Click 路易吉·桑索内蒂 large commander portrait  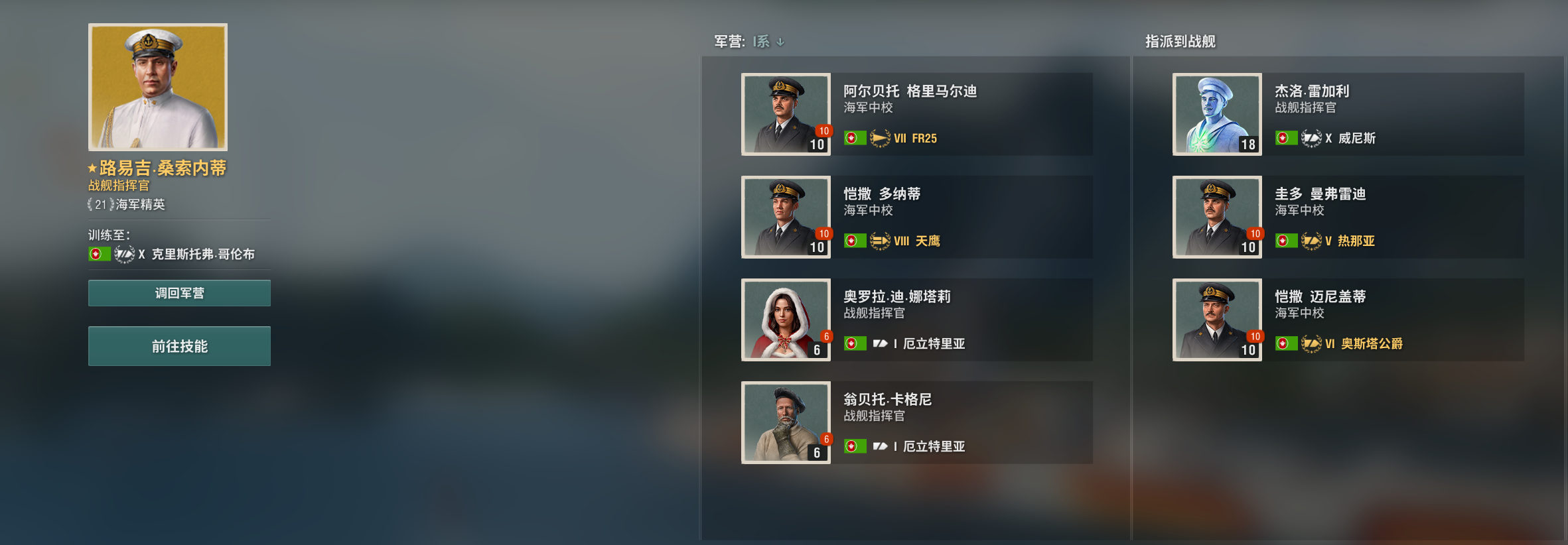(158, 87)
